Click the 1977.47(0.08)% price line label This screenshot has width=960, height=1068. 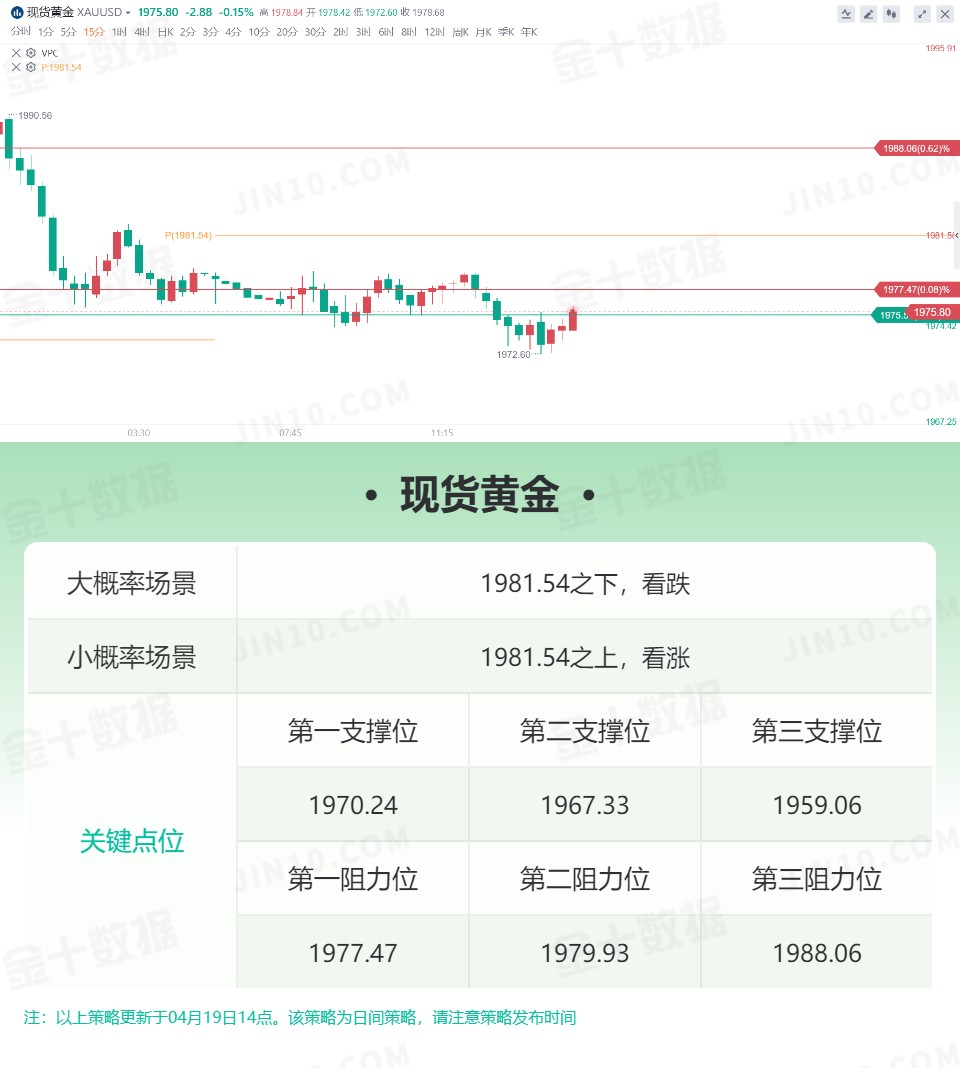click(917, 289)
